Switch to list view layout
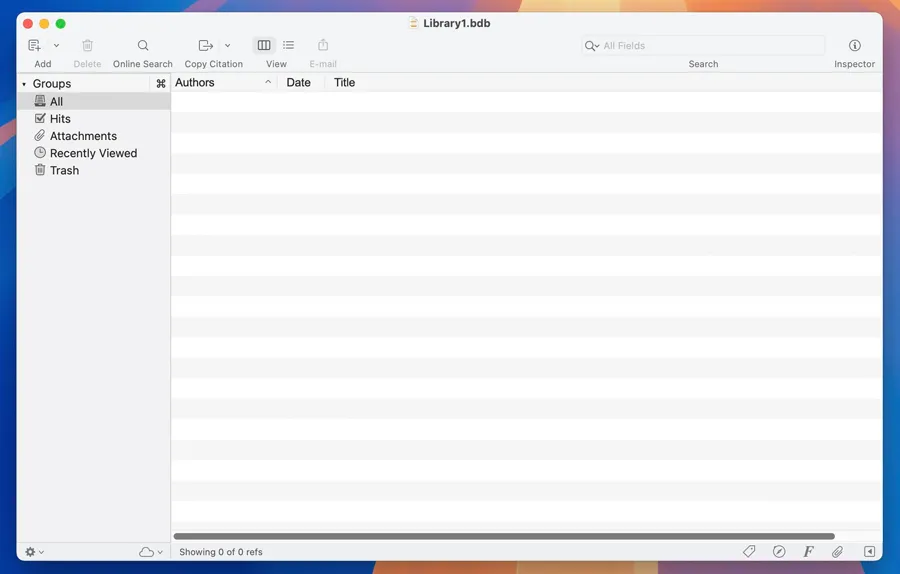The image size is (900, 574). (x=289, y=46)
